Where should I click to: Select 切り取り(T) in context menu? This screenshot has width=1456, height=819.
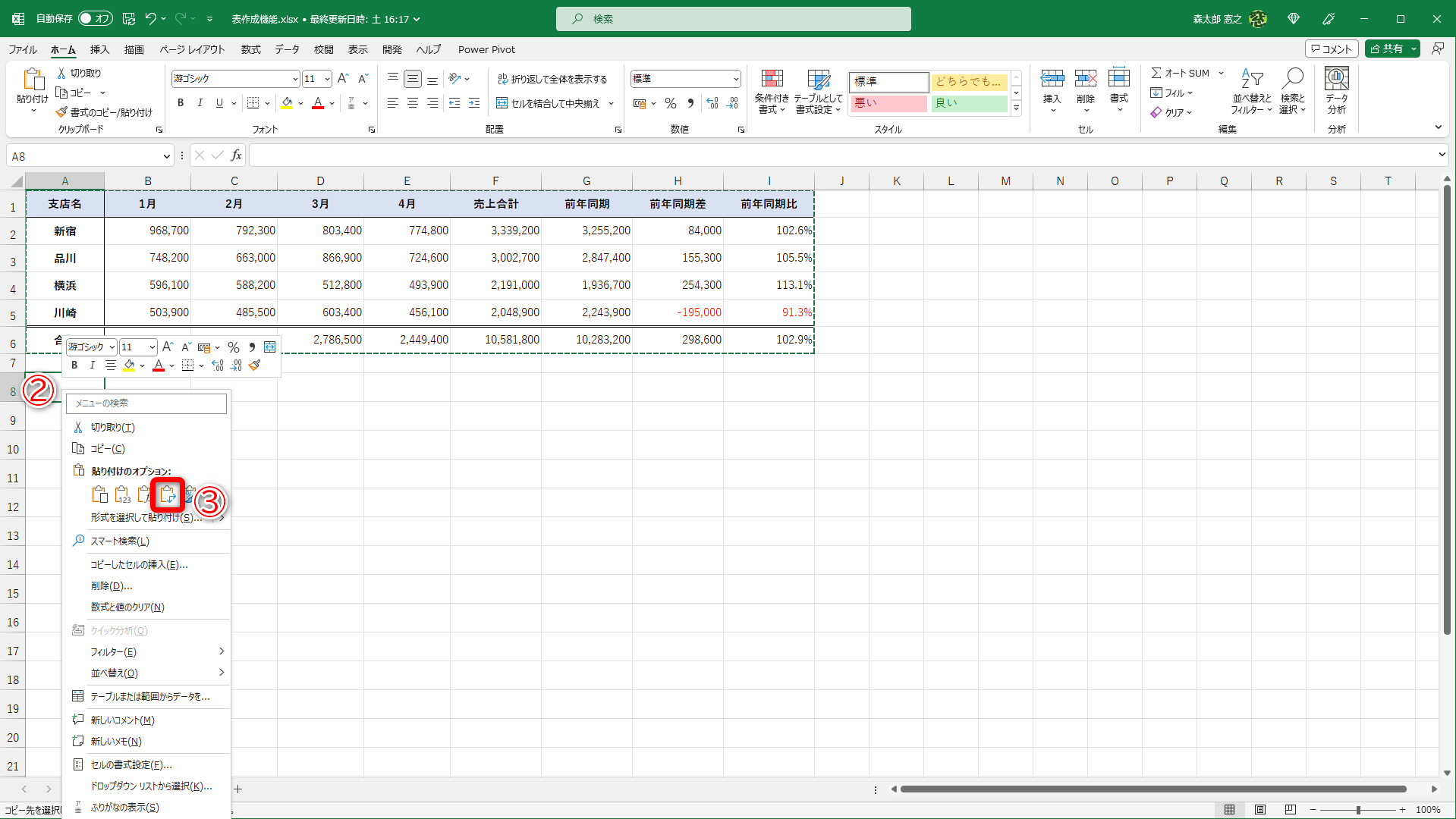coord(146,428)
